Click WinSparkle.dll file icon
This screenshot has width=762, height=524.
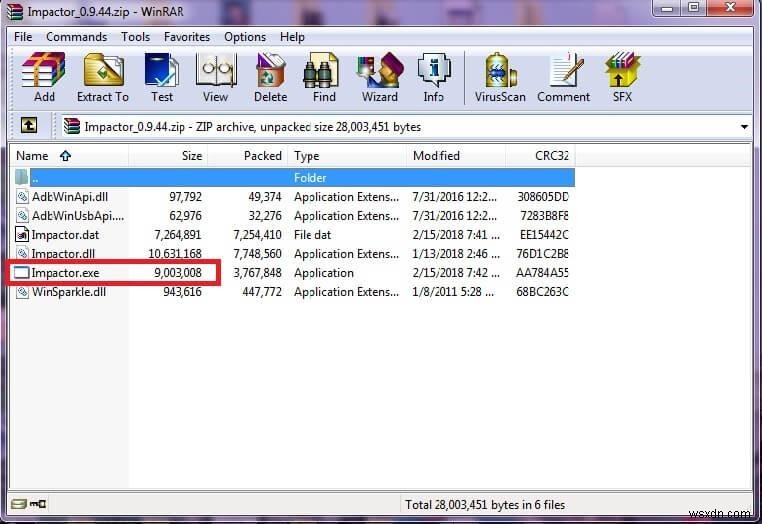click(22, 292)
